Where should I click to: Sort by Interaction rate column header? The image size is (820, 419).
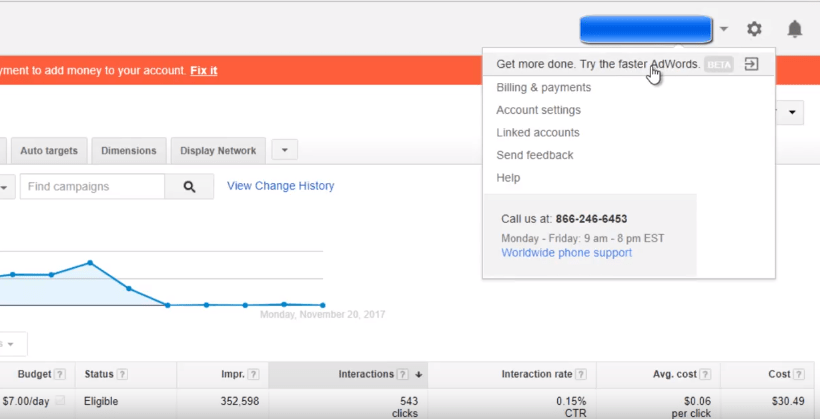[537, 374]
